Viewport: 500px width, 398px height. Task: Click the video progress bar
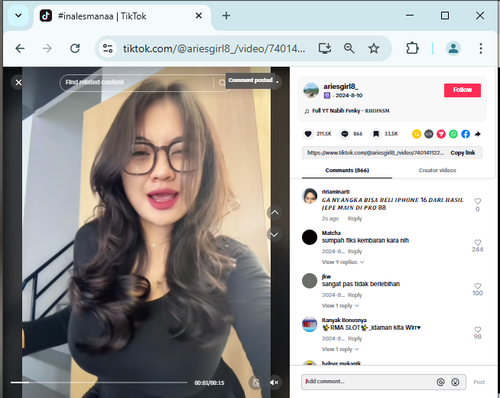(x=99, y=382)
